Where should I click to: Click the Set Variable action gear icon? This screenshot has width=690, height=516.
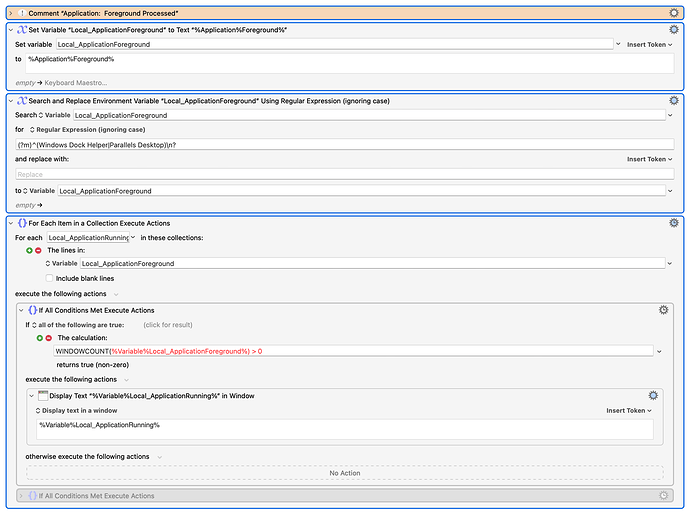[x=673, y=30]
